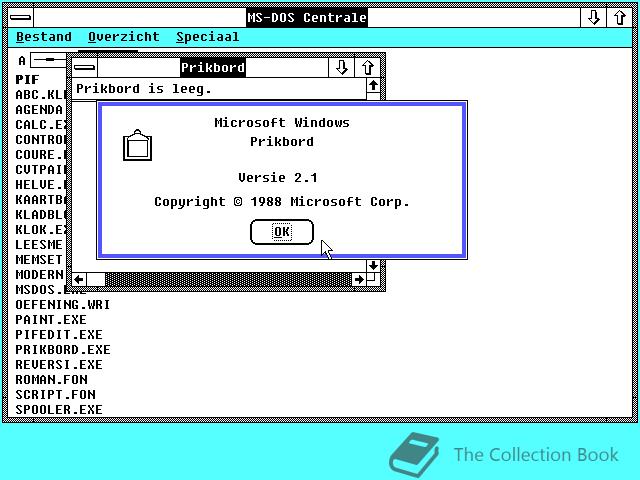The width and height of the screenshot is (640, 480).
Task: Open the Prikbord window system menu box
Action: coord(85,67)
